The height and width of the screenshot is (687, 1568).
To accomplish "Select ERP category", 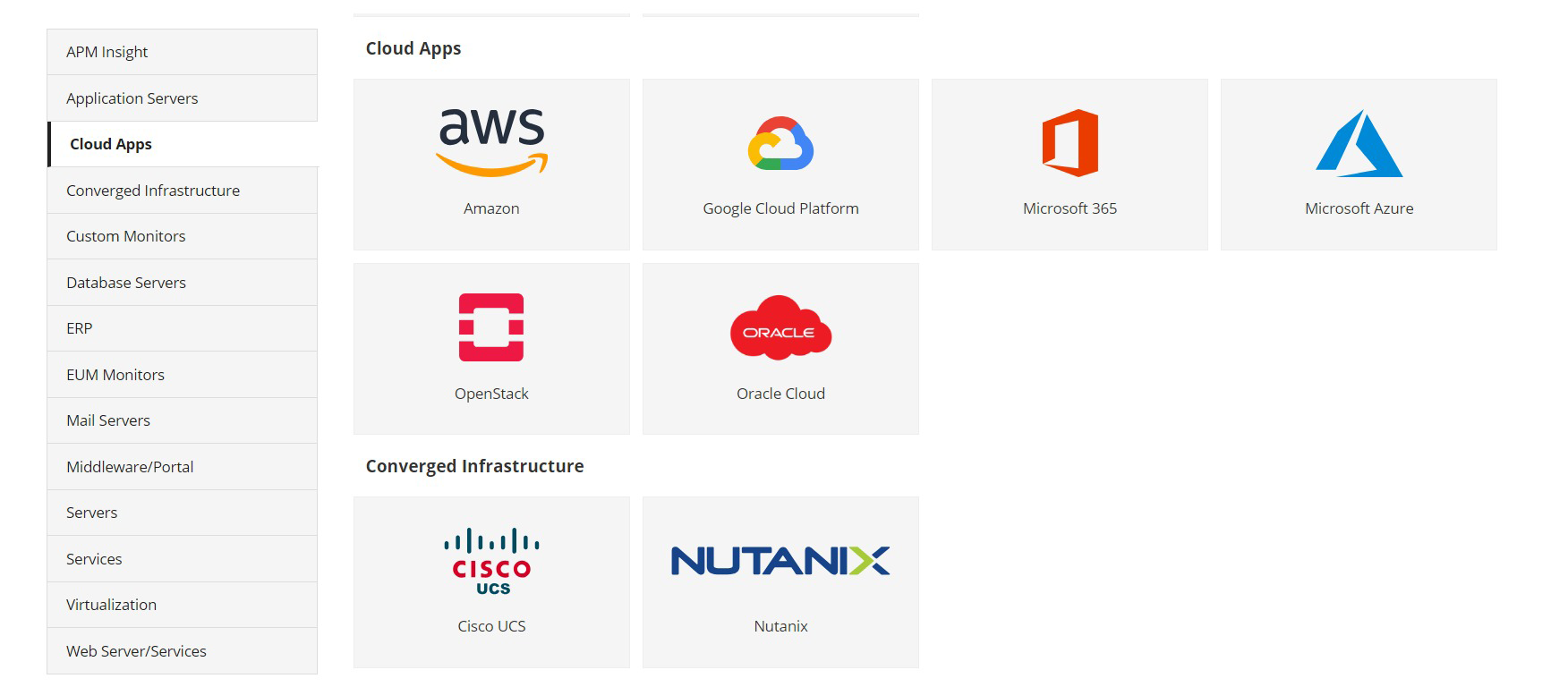I will pyautogui.click(x=183, y=328).
